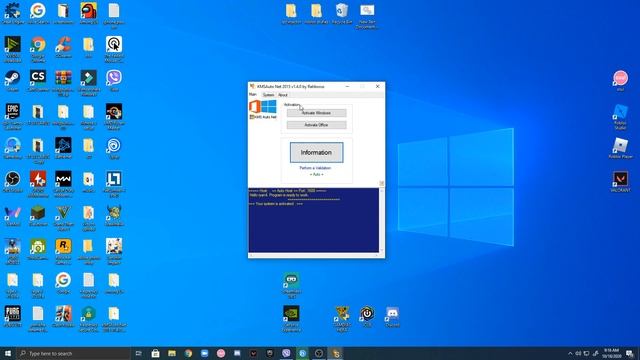Open the System tab in KMSAuto
640x360 pixels.
tap(268, 95)
